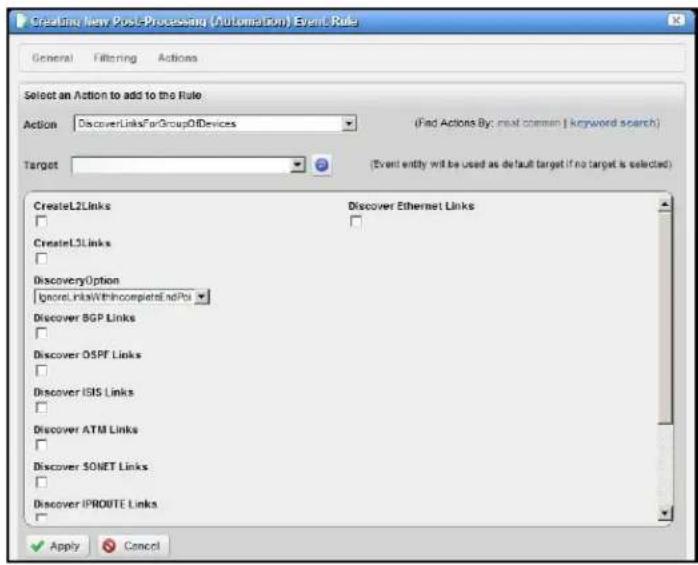Click the red prohibition icon on Cancel

pyautogui.click(x=109, y=546)
